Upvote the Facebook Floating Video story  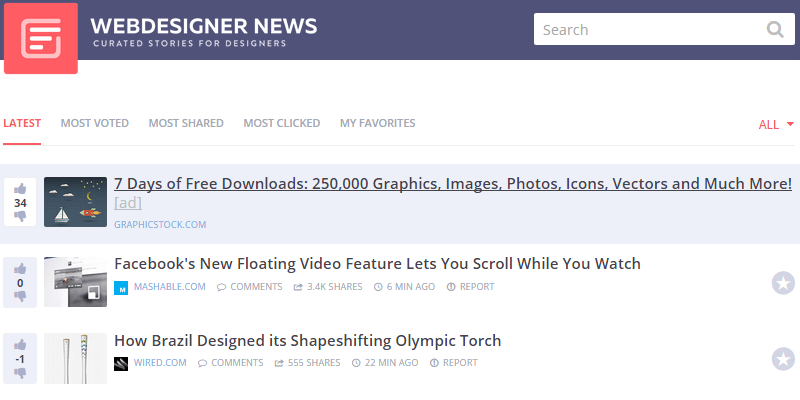20,267
